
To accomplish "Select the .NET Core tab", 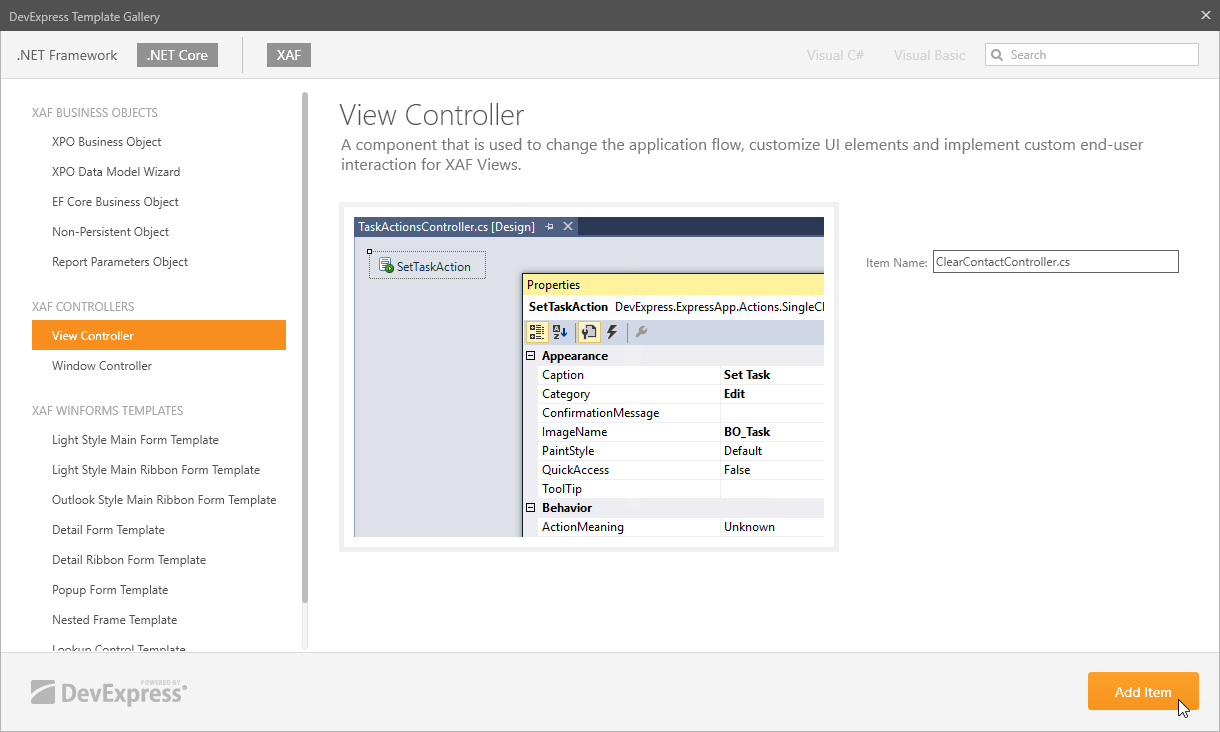I will coord(177,55).
